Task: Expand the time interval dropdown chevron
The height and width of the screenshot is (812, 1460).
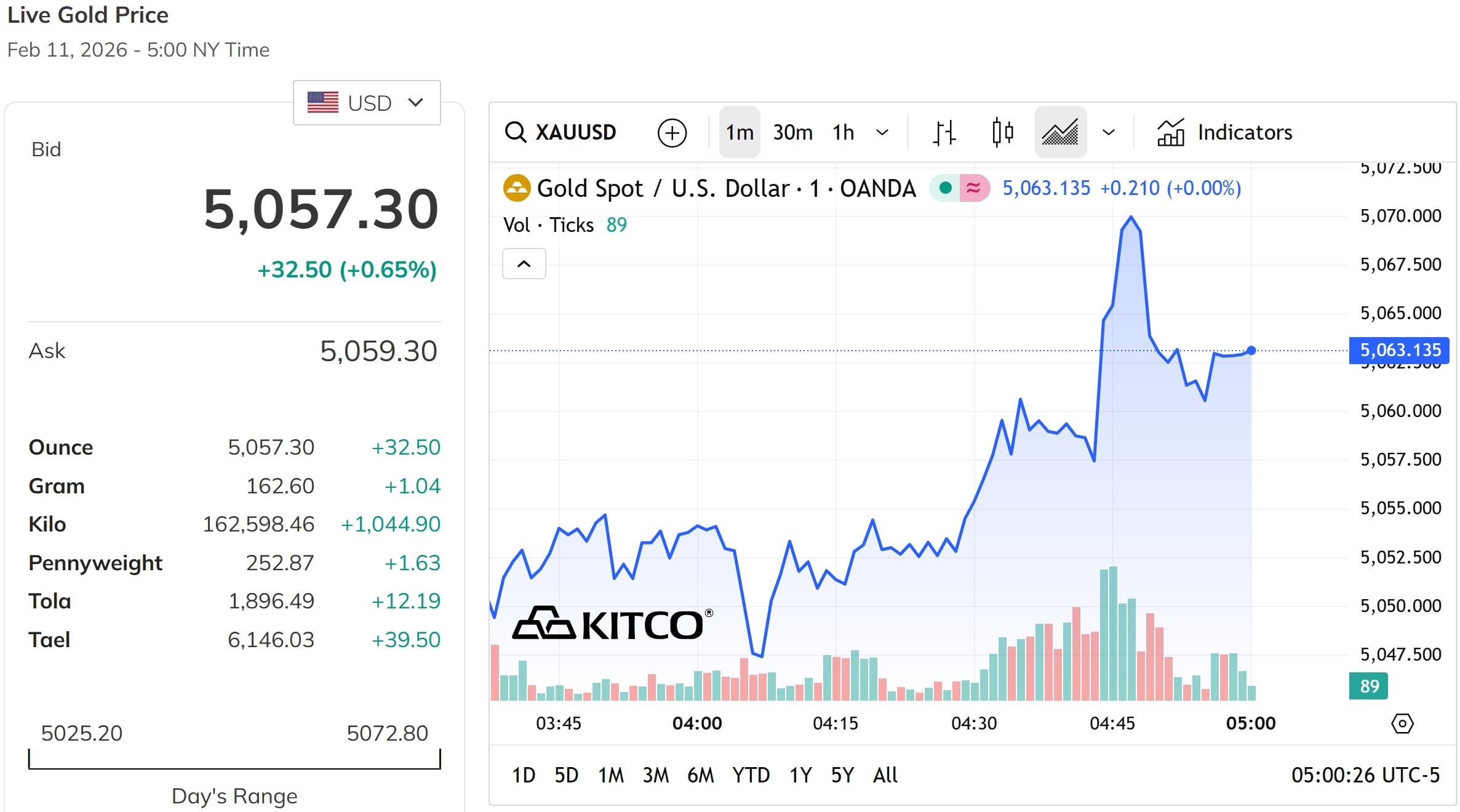Action: click(x=882, y=132)
